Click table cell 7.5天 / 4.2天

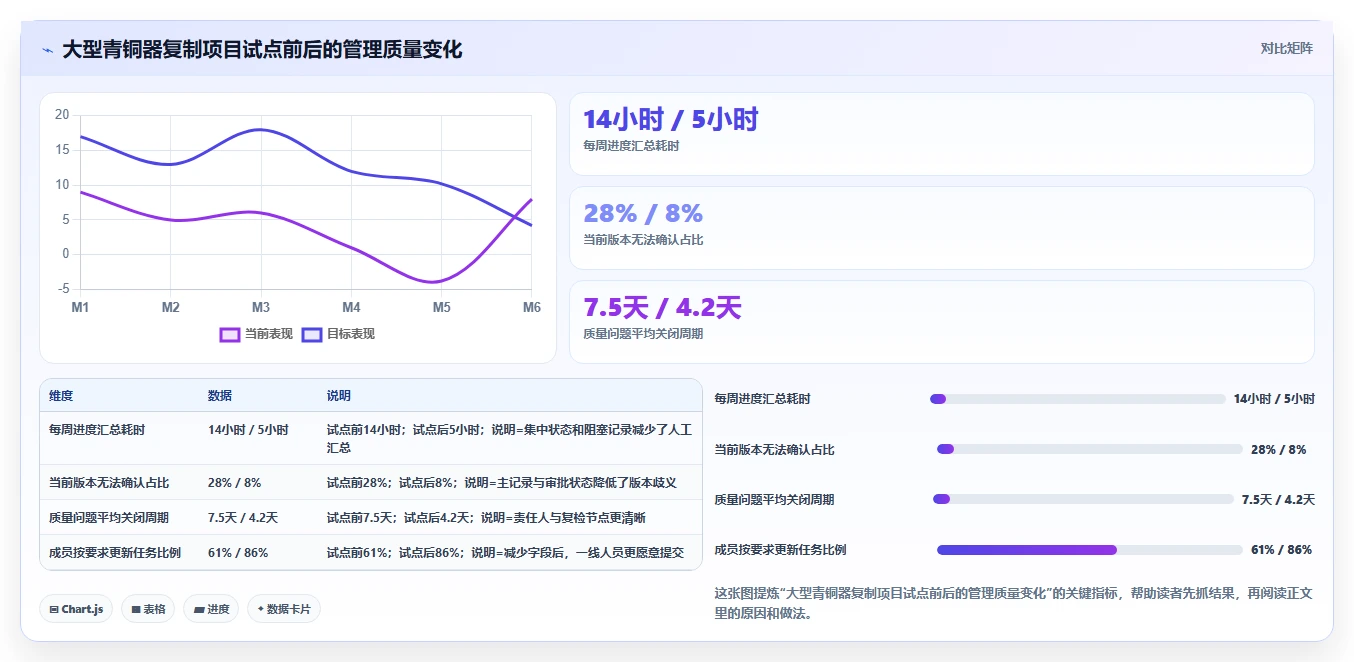point(243,518)
